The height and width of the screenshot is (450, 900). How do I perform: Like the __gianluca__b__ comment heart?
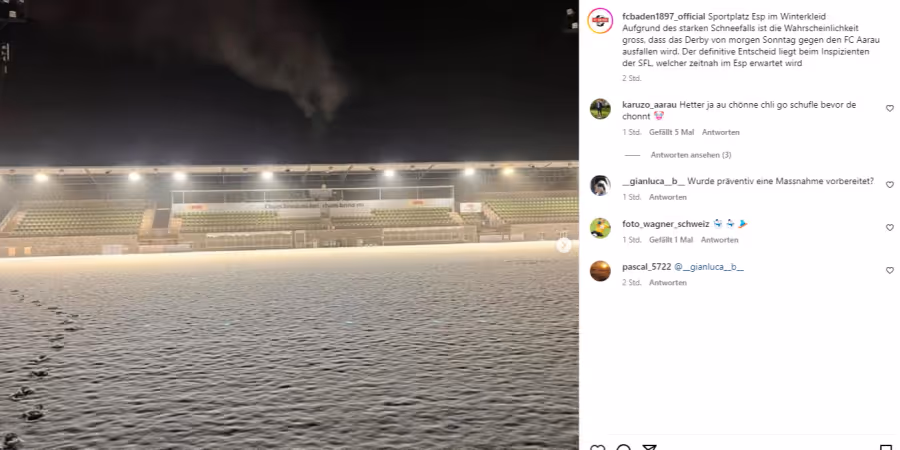tap(890, 185)
